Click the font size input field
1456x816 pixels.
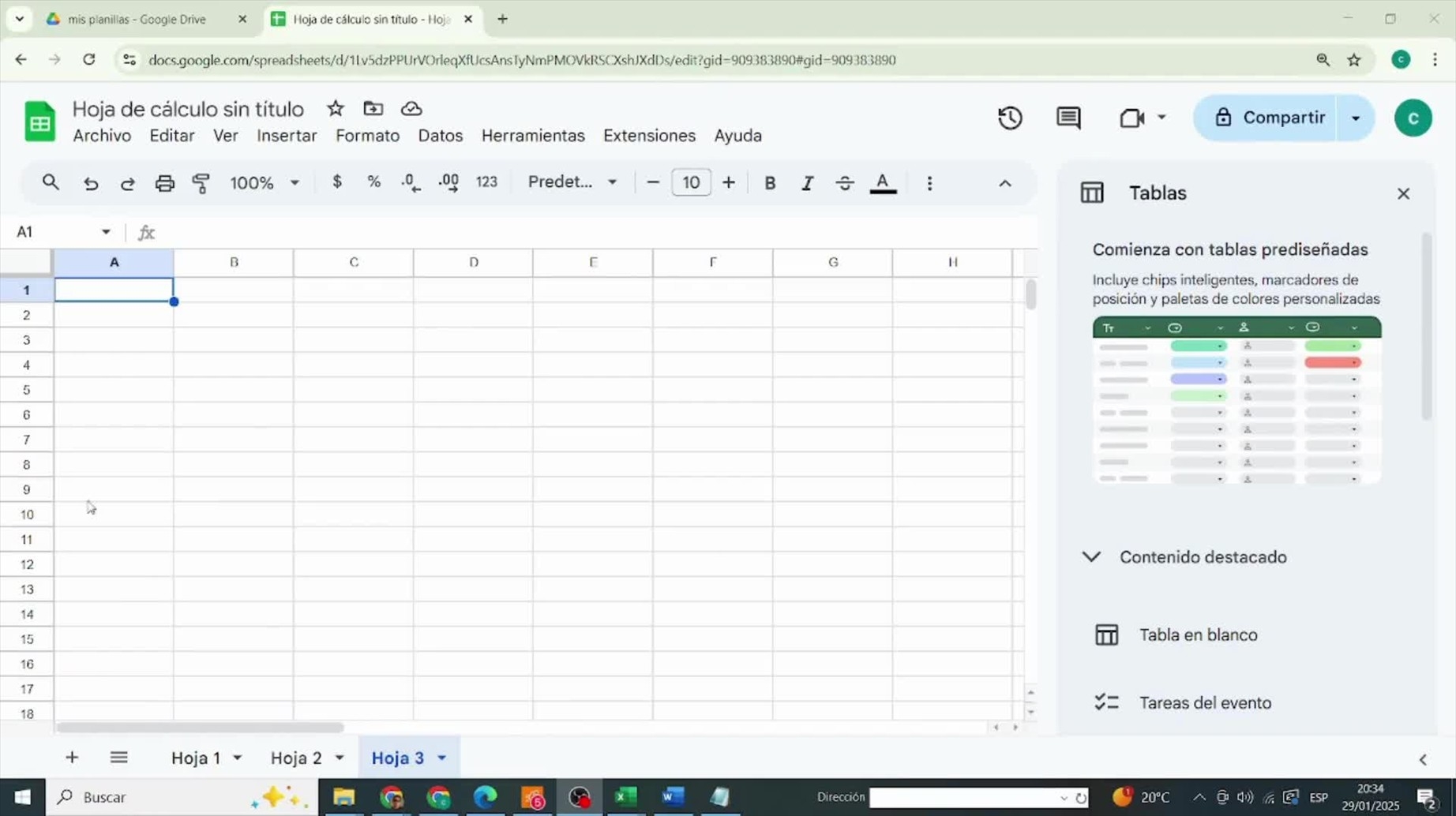coord(691,183)
